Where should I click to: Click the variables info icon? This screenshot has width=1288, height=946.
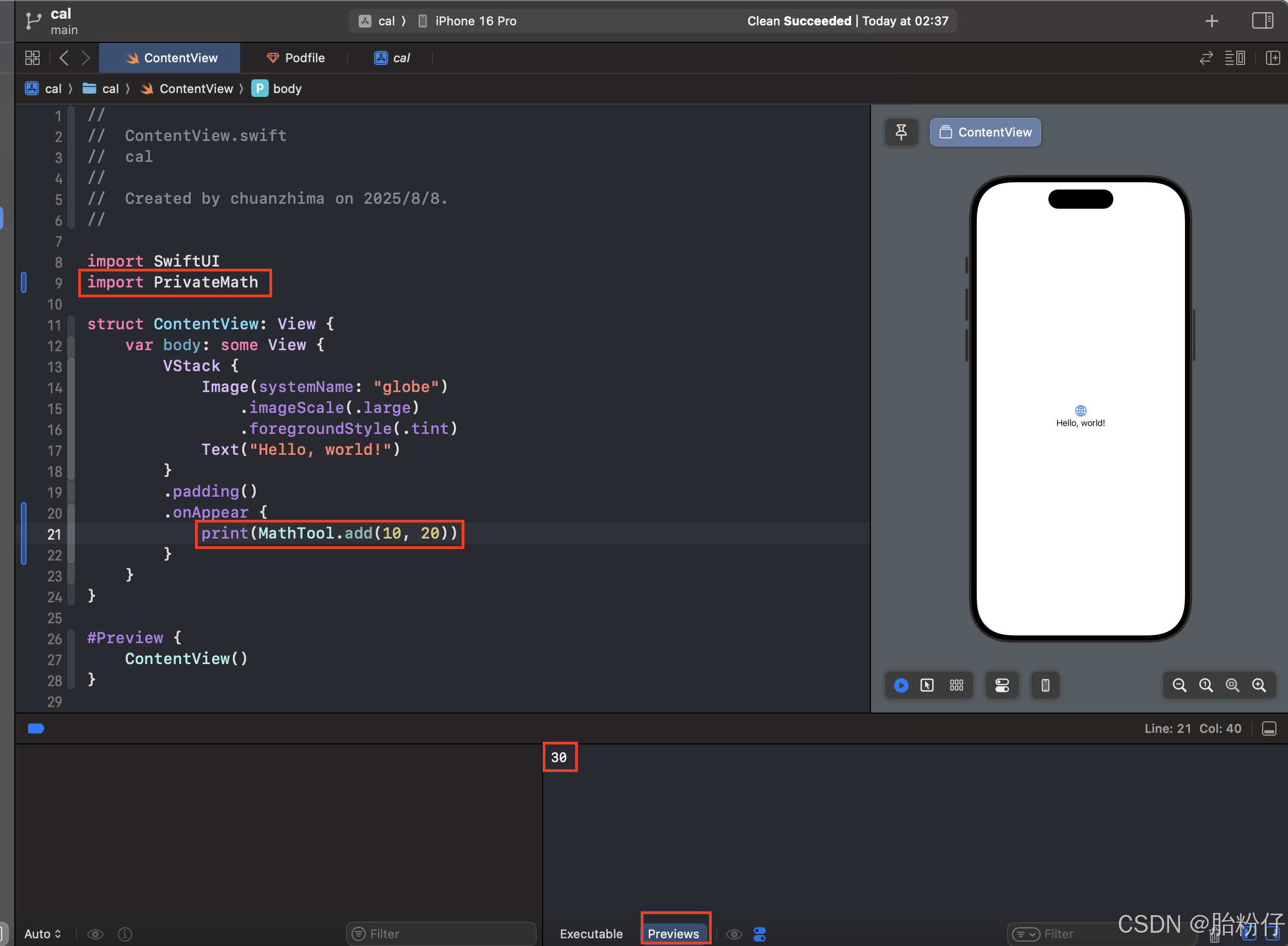125,934
